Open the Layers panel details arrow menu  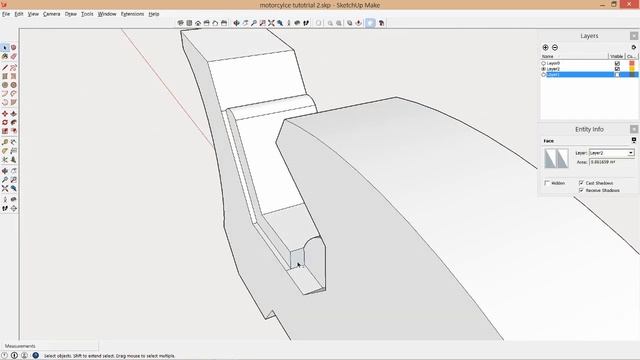(633, 47)
